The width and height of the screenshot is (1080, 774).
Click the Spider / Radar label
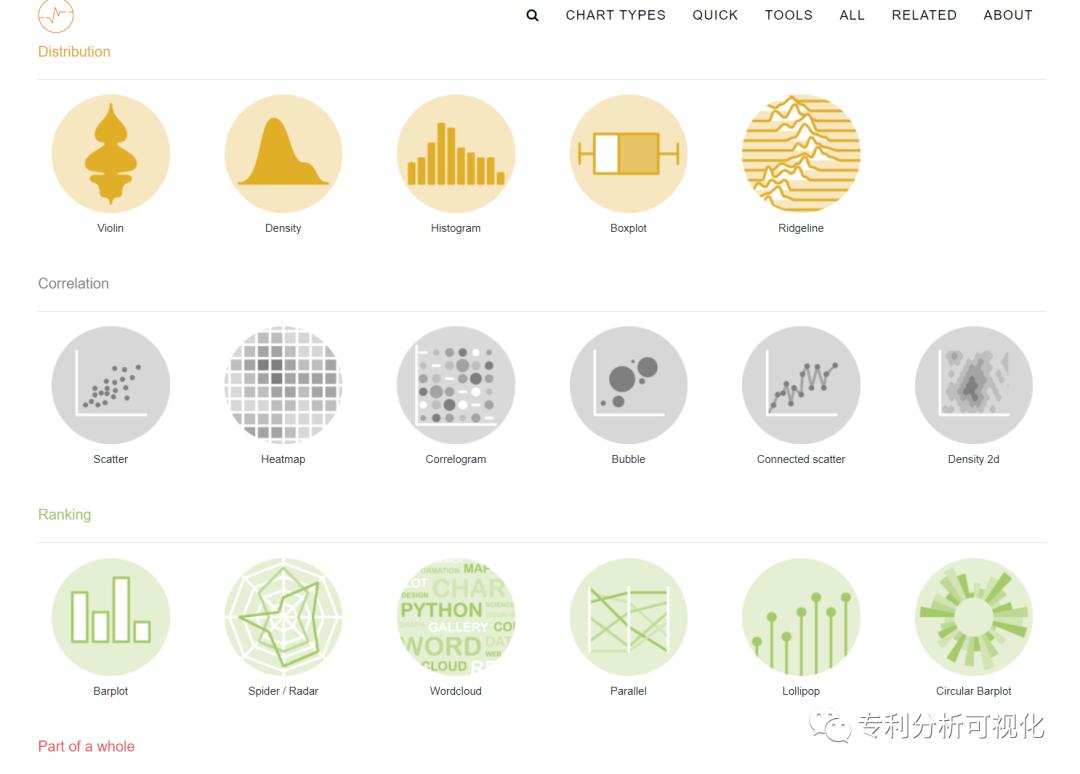[283, 691]
